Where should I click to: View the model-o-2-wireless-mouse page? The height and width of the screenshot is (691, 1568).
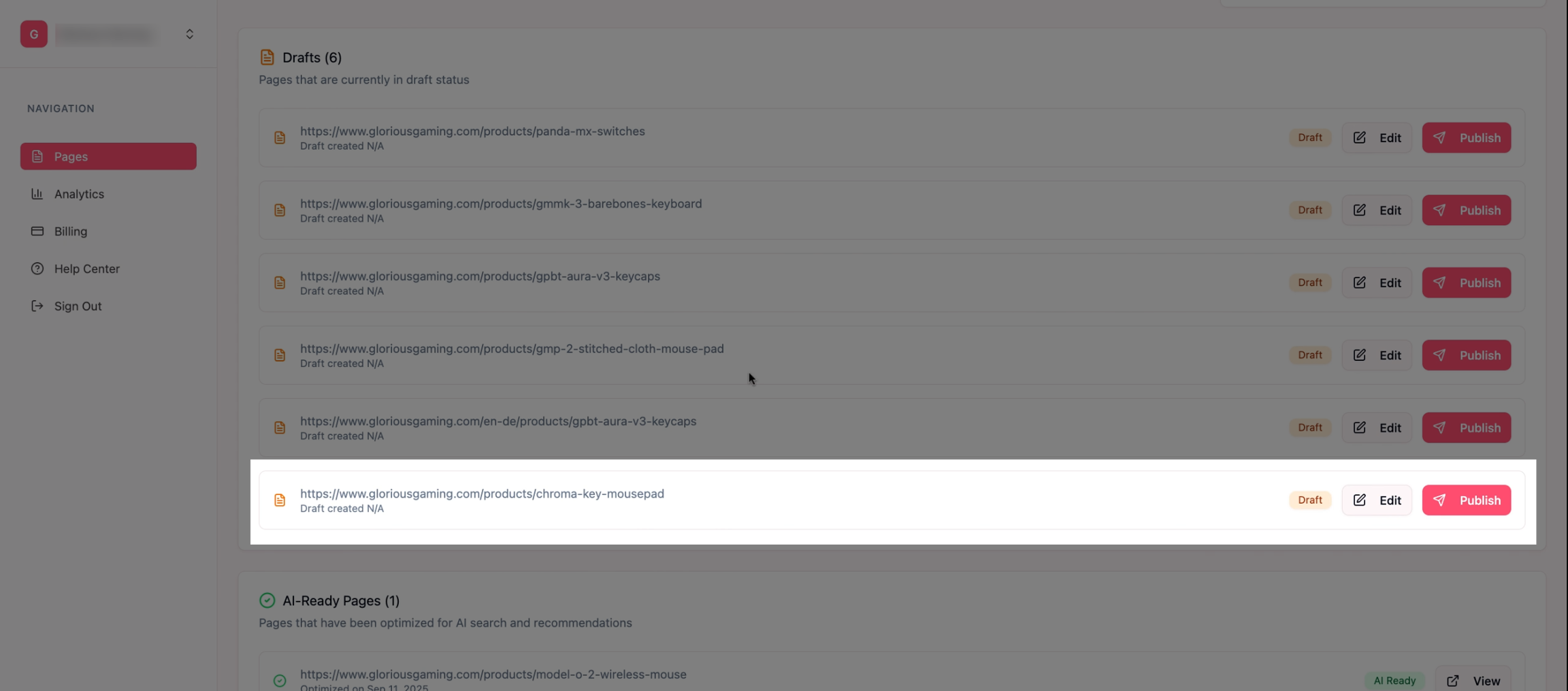1473,681
